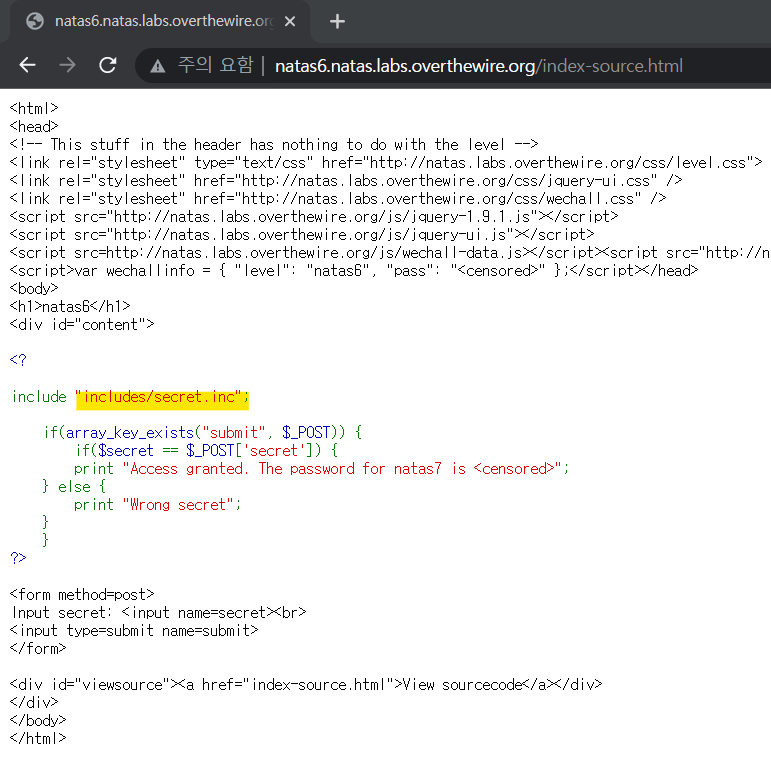Click the globe favicon on the tab
This screenshot has width=771, height=765.
pos(35,21)
